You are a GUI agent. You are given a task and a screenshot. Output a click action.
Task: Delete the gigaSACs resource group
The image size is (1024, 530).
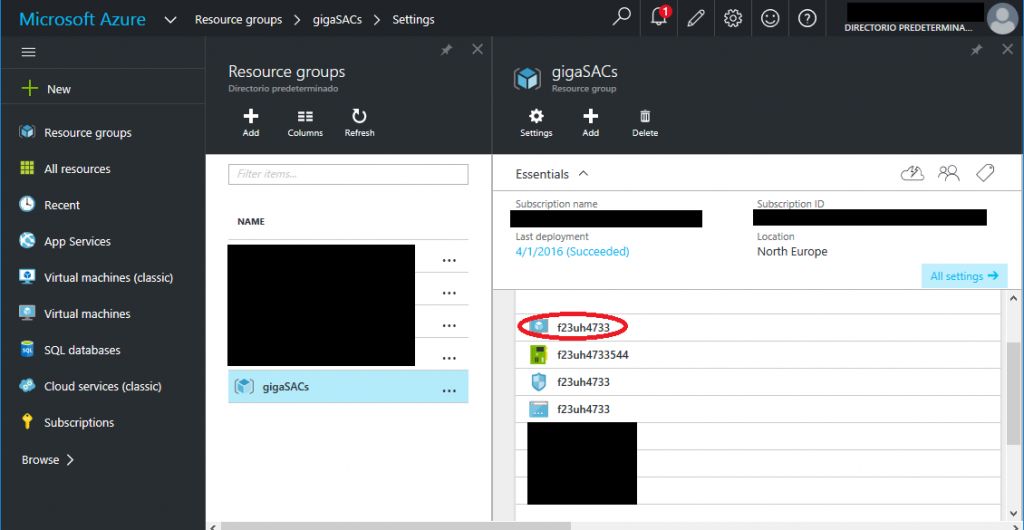645,123
